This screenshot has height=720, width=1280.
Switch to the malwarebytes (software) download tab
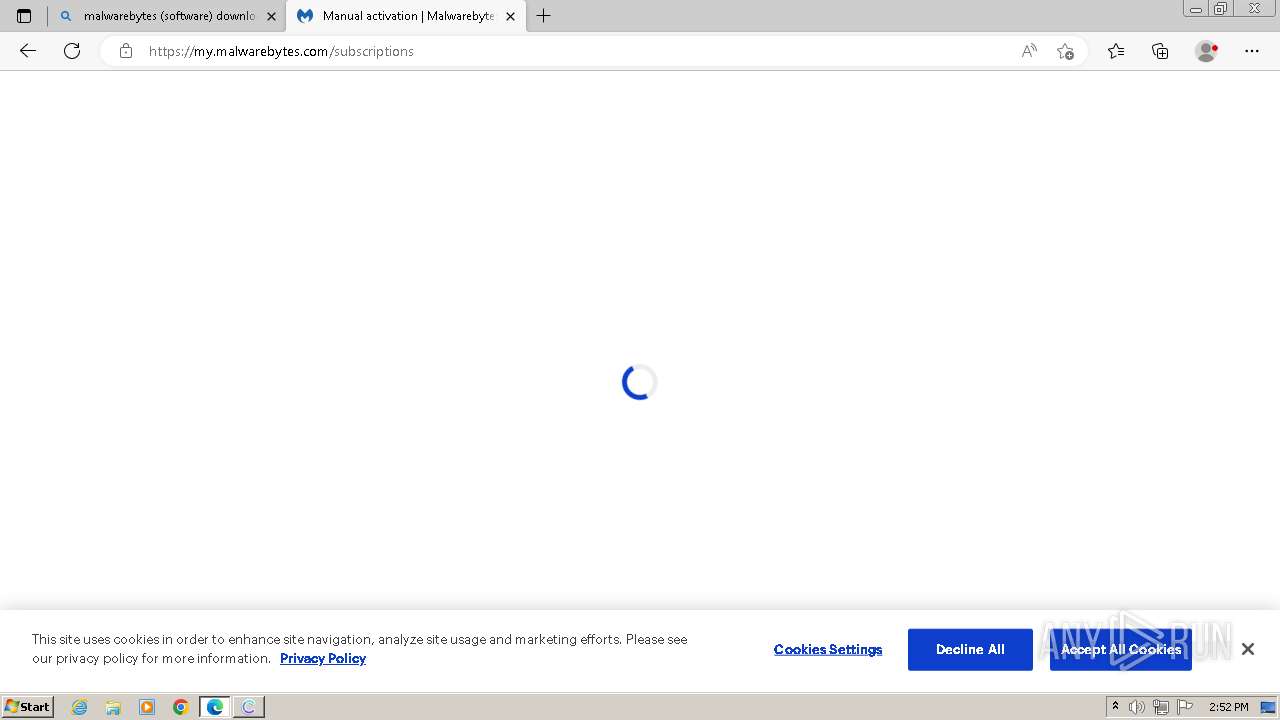[168, 16]
